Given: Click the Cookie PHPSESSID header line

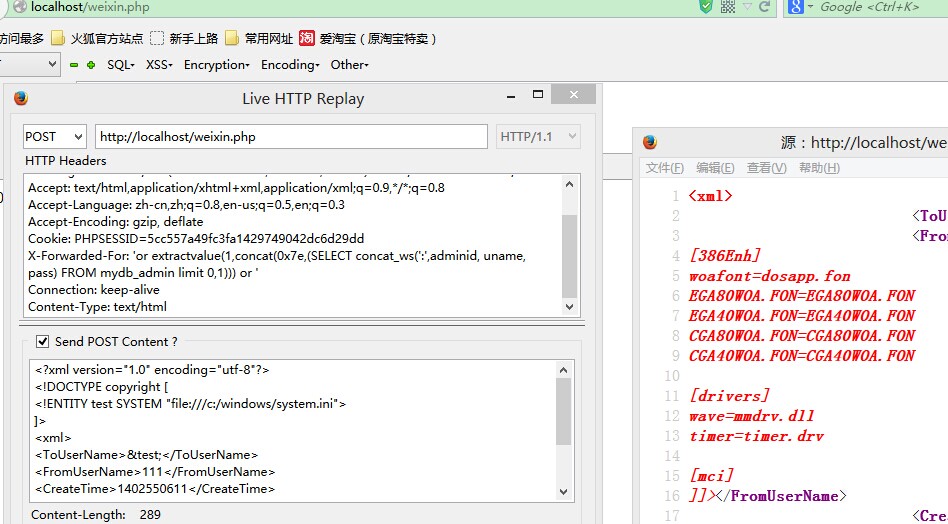Looking at the screenshot, I should [x=196, y=239].
